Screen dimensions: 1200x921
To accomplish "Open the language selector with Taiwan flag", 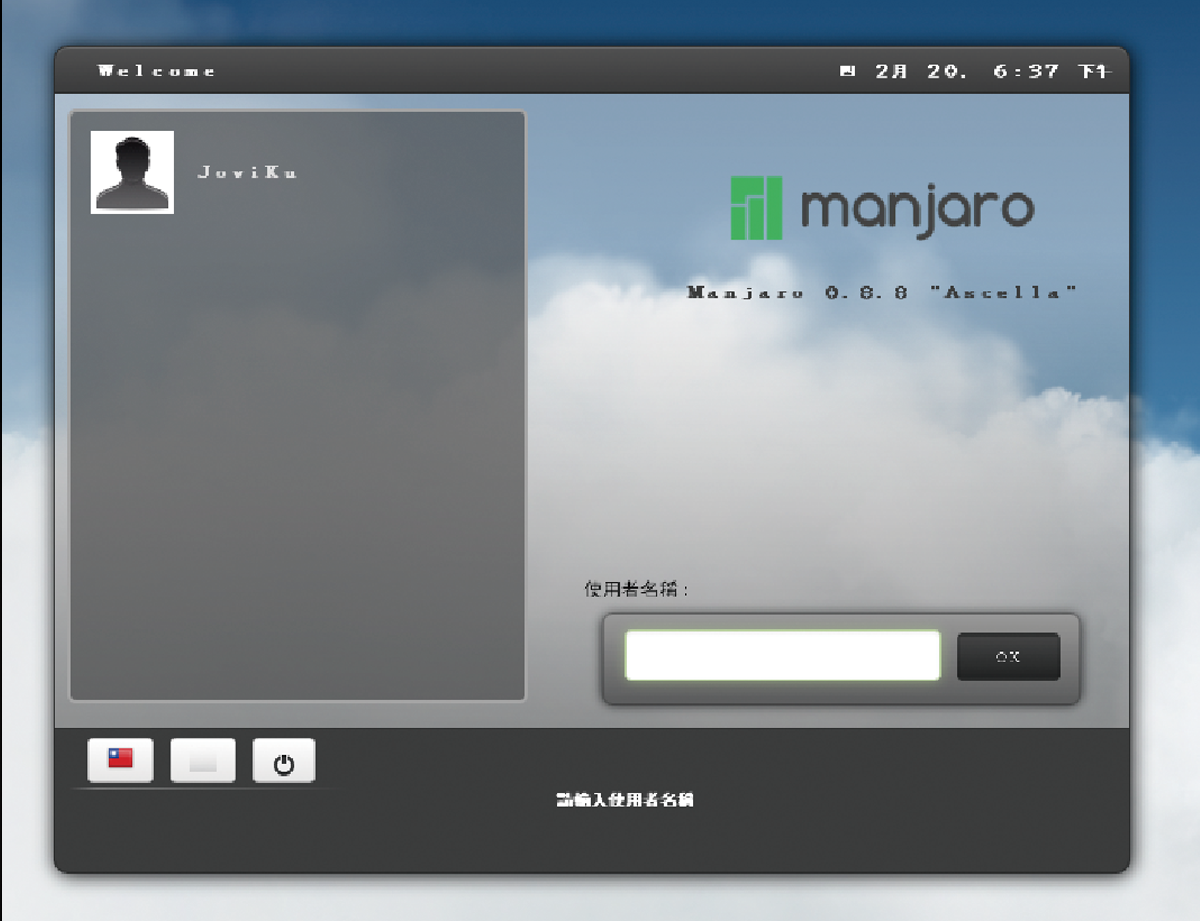I will (120, 760).
